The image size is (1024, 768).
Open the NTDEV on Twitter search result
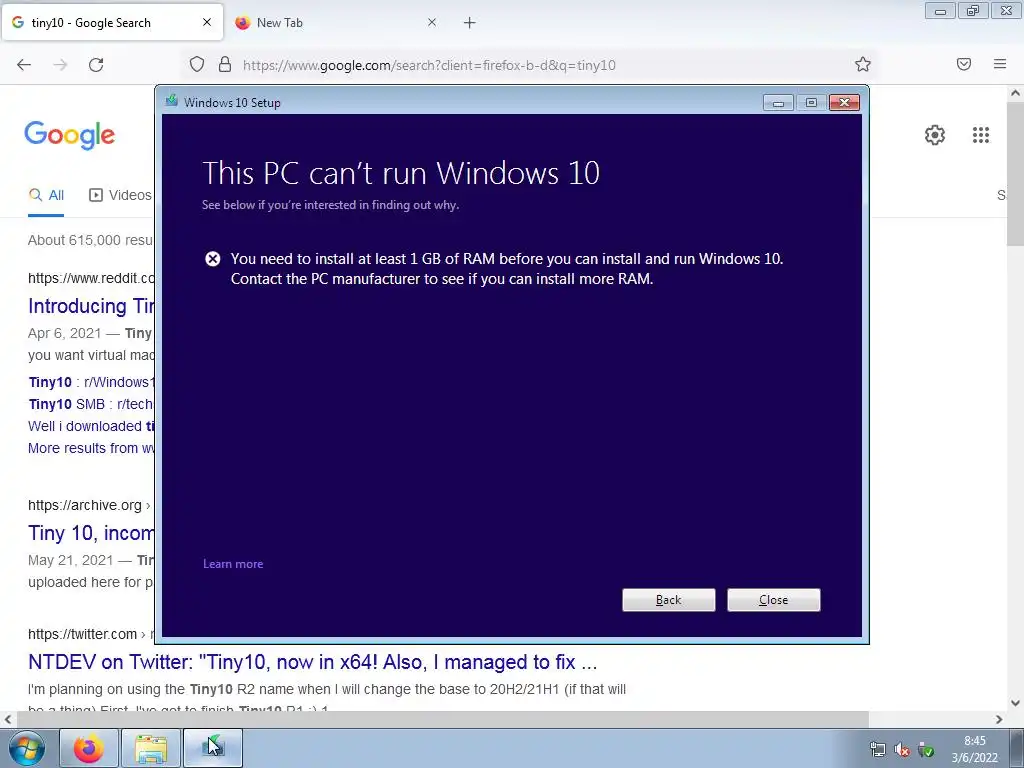tap(312, 662)
